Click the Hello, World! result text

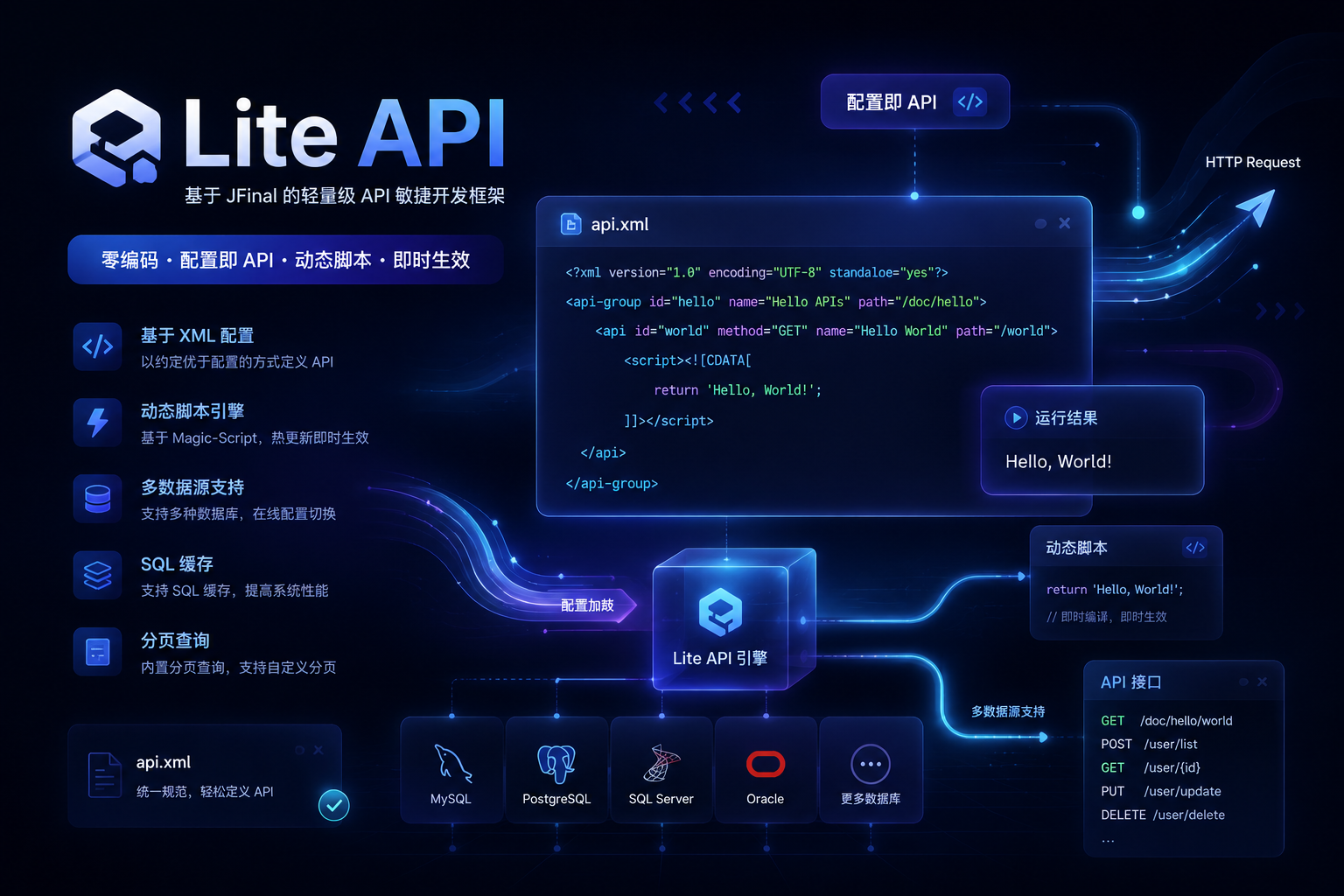(1059, 461)
